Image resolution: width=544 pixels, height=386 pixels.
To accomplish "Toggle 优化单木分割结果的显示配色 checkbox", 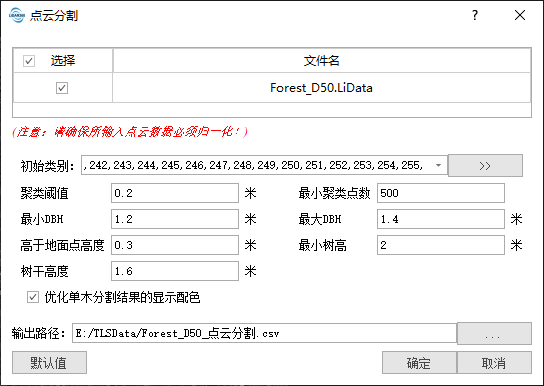I will coord(33,297).
